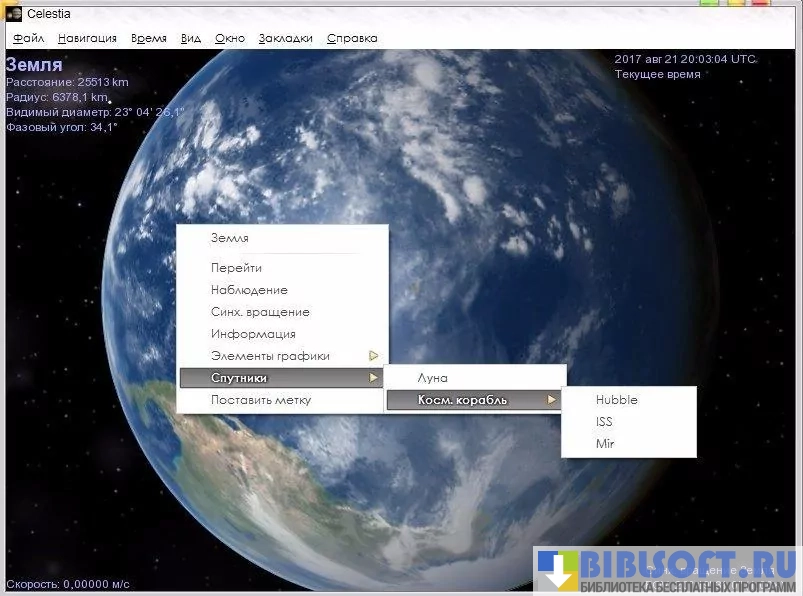Open the Закладки menu
This screenshot has height=596, width=803.
(285, 38)
